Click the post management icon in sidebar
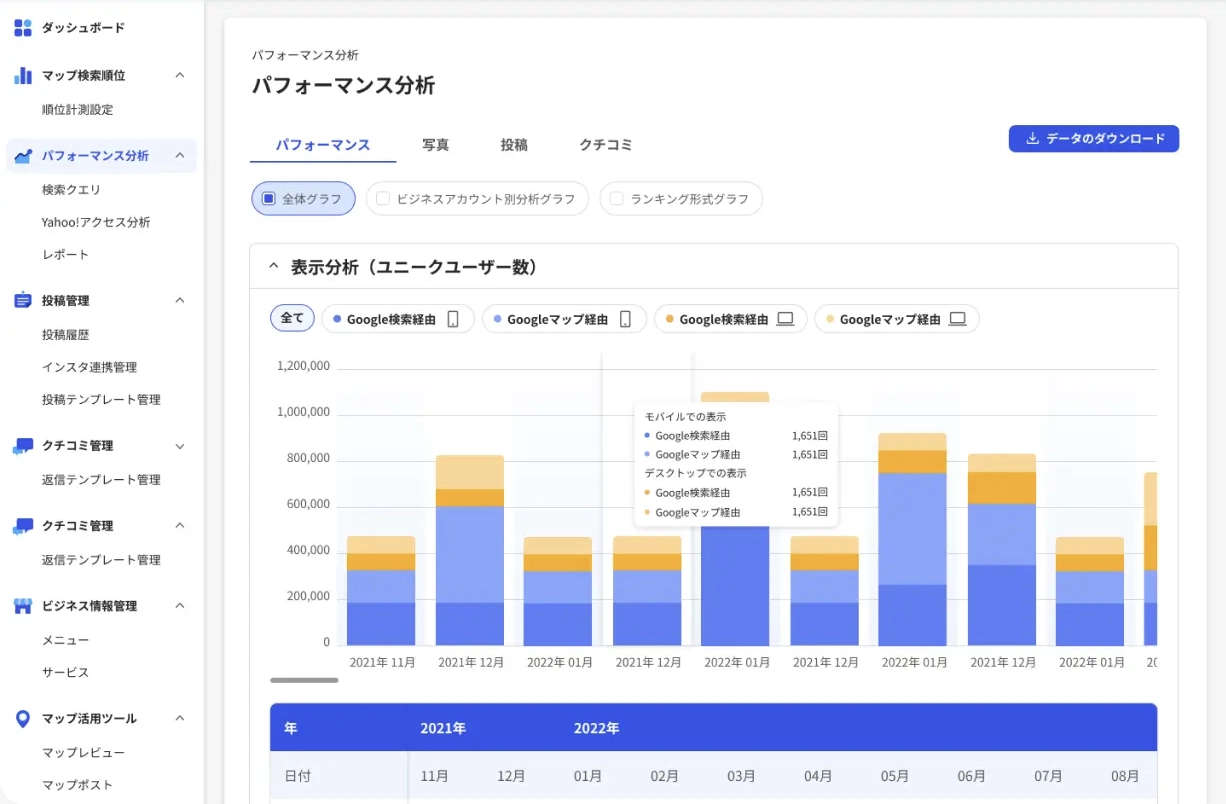Screen dimensions: 1226x804 click(23, 301)
